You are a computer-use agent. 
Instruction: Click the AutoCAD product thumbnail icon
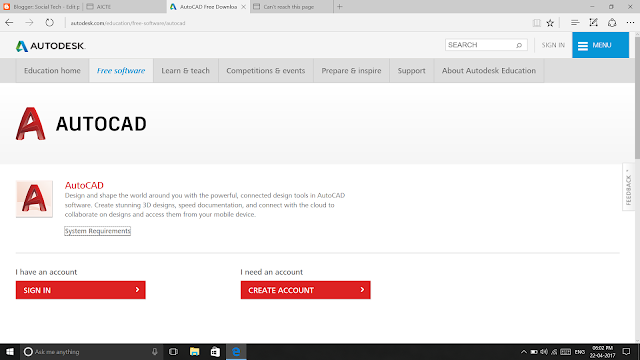coord(34,199)
